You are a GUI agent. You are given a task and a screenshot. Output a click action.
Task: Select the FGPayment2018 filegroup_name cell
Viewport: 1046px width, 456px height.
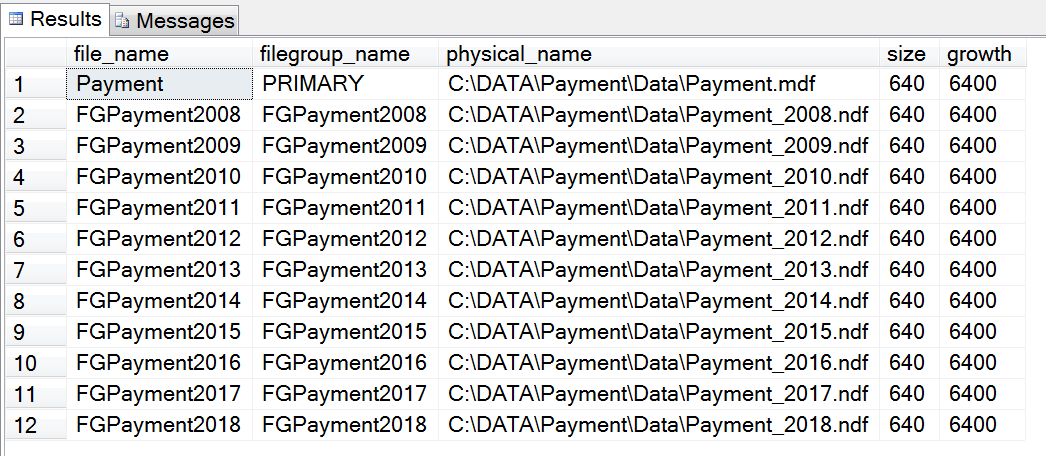pyautogui.click(x=344, y=424)
